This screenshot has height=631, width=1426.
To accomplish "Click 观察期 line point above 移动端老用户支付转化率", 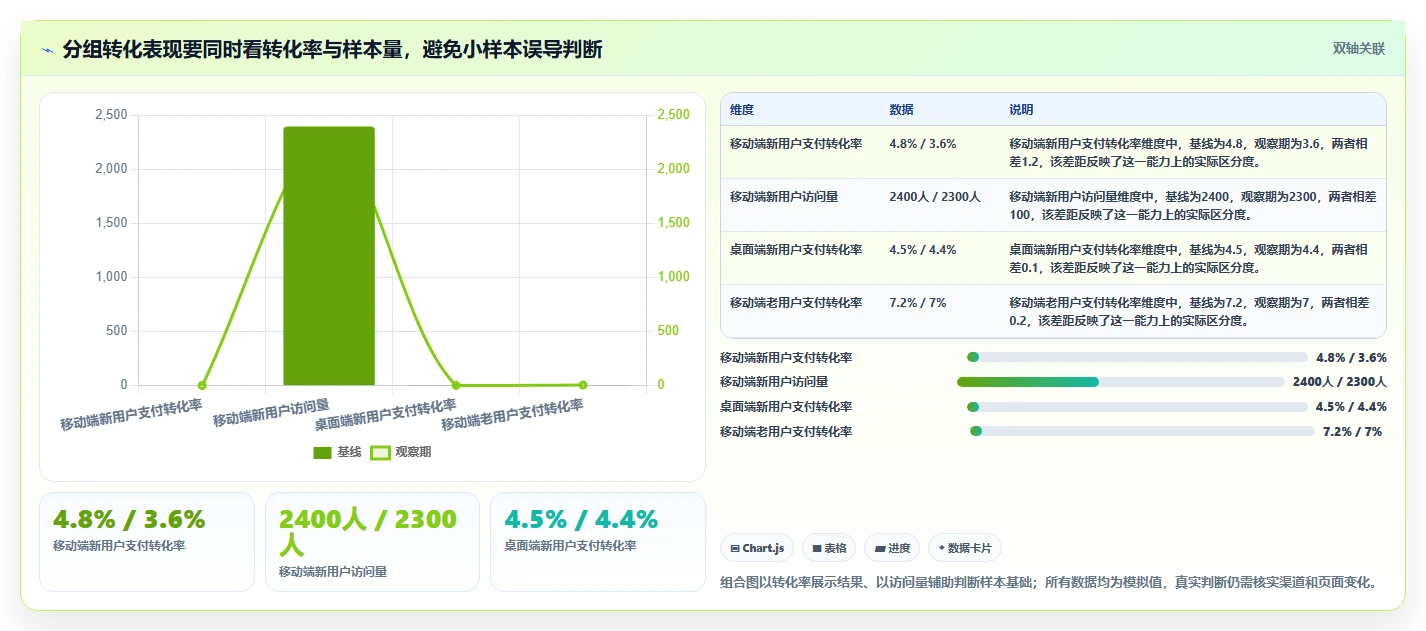I will pos(582,385).
